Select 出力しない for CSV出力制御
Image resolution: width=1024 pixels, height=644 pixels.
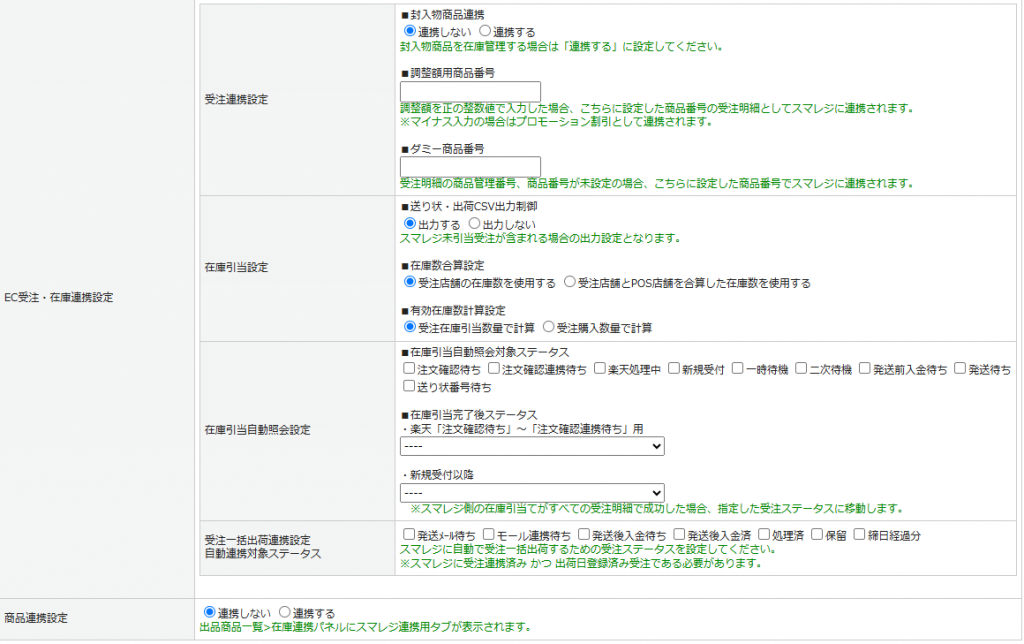tap(475, 223)
